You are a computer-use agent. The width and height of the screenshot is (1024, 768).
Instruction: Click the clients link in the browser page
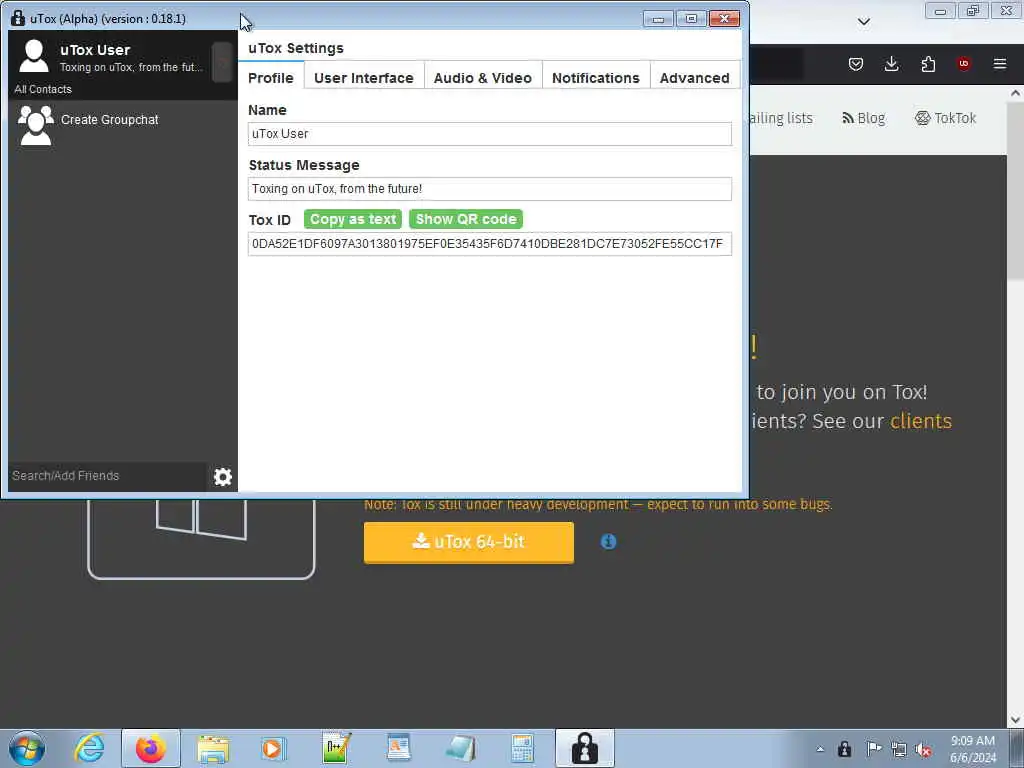point(921,421)
